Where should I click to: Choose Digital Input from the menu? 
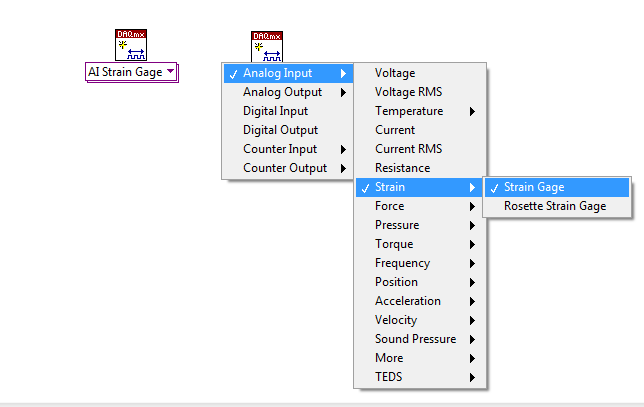(276, 111)
